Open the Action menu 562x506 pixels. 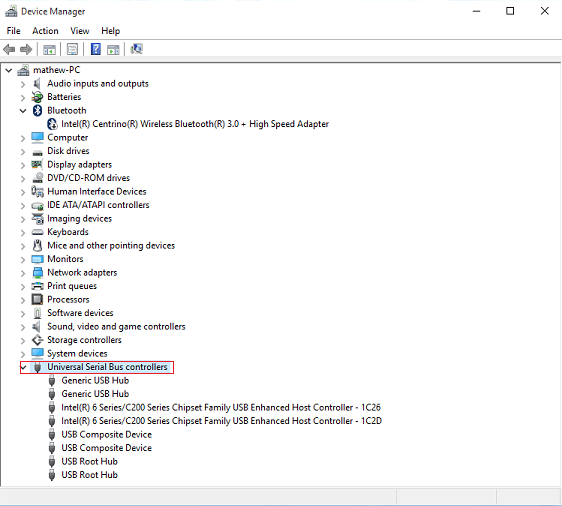[45, 31]
